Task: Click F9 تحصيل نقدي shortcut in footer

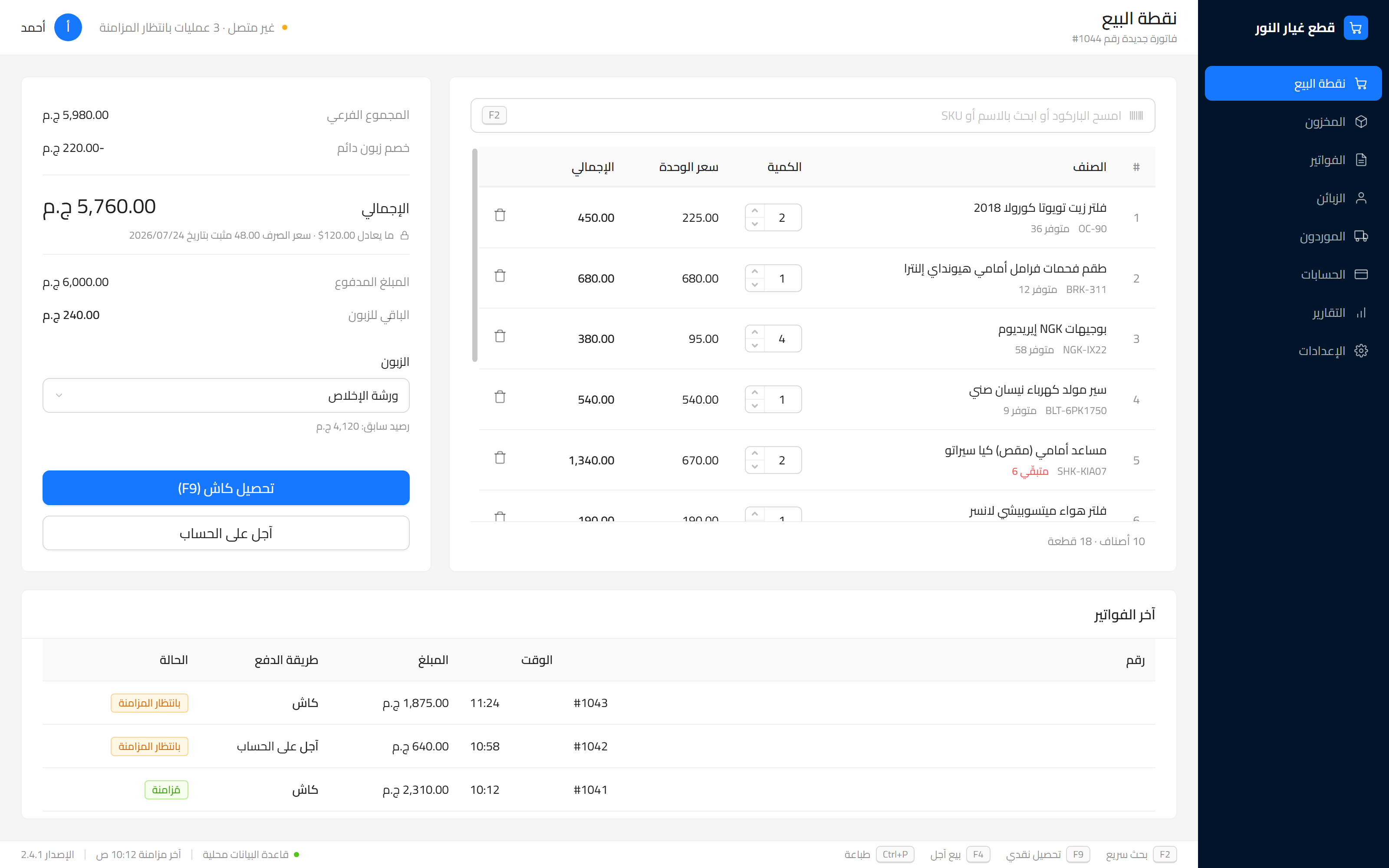Action: pyautogui.click(x=1047, y=854)
